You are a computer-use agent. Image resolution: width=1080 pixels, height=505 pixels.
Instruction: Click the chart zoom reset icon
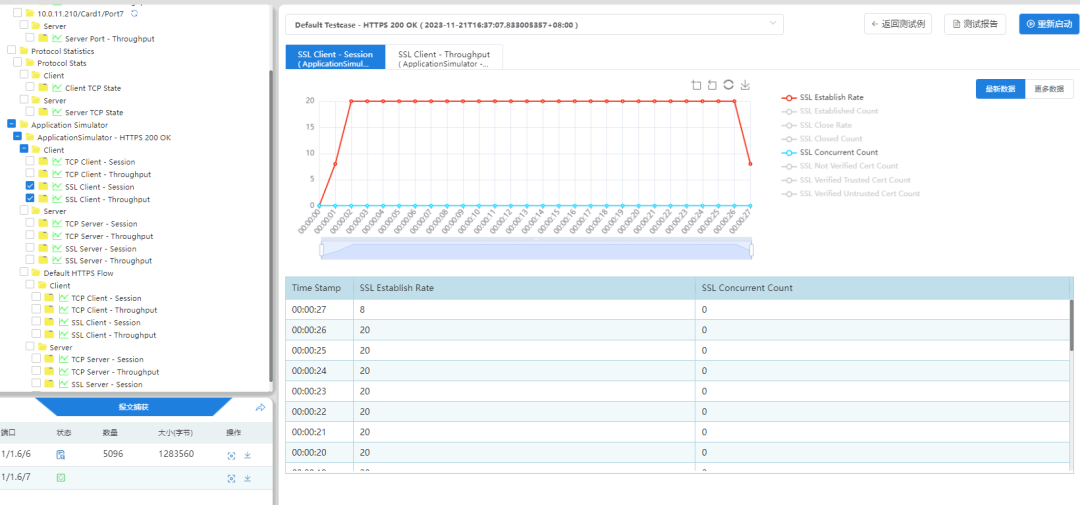click(712, 85)
